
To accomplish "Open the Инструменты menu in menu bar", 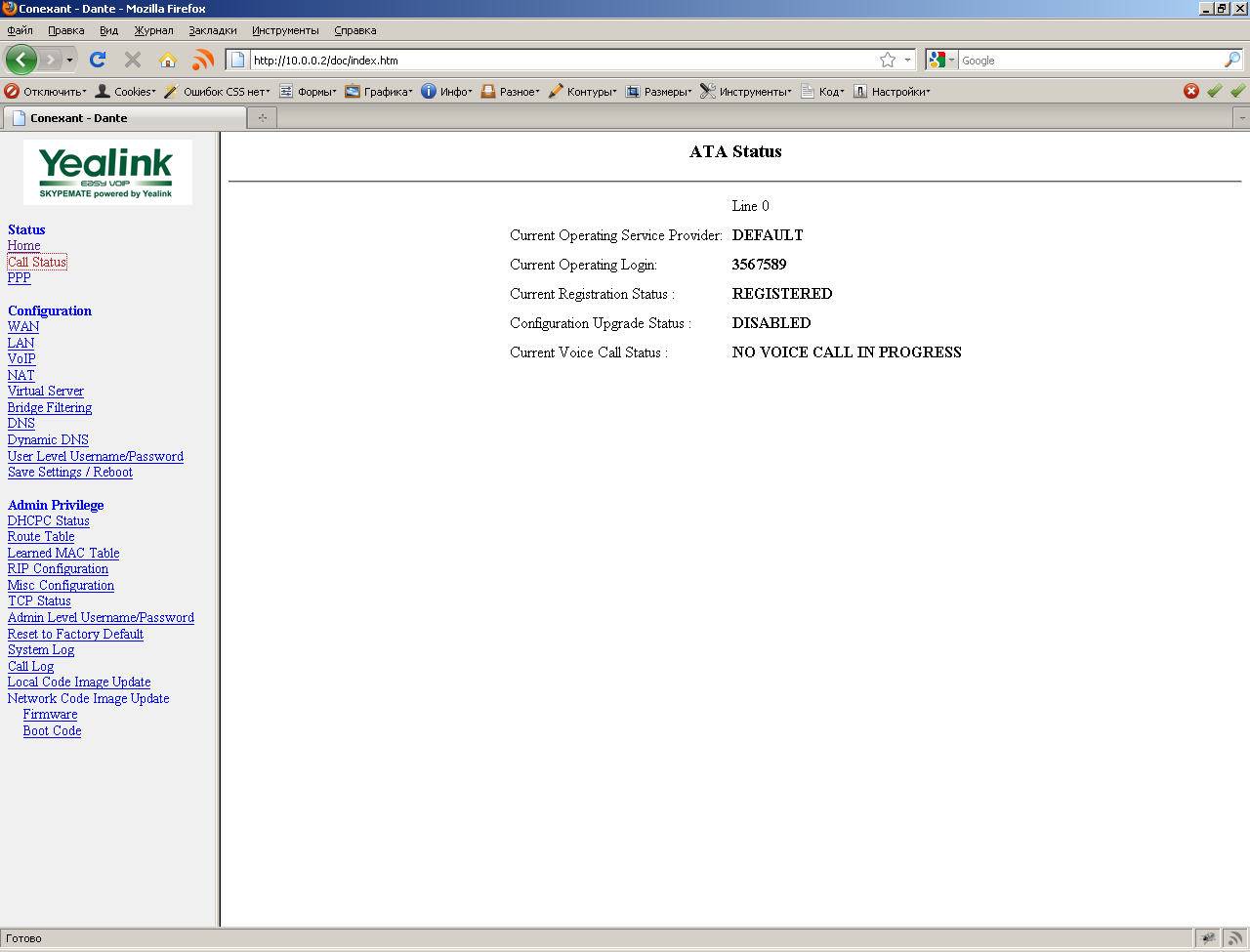I will [285, 30].
